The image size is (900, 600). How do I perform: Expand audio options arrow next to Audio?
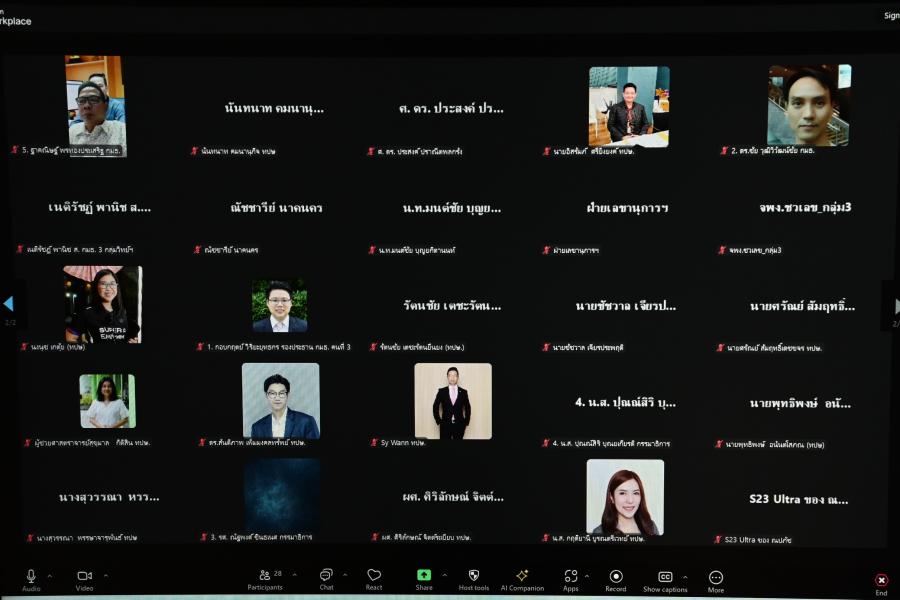[50, 575]
